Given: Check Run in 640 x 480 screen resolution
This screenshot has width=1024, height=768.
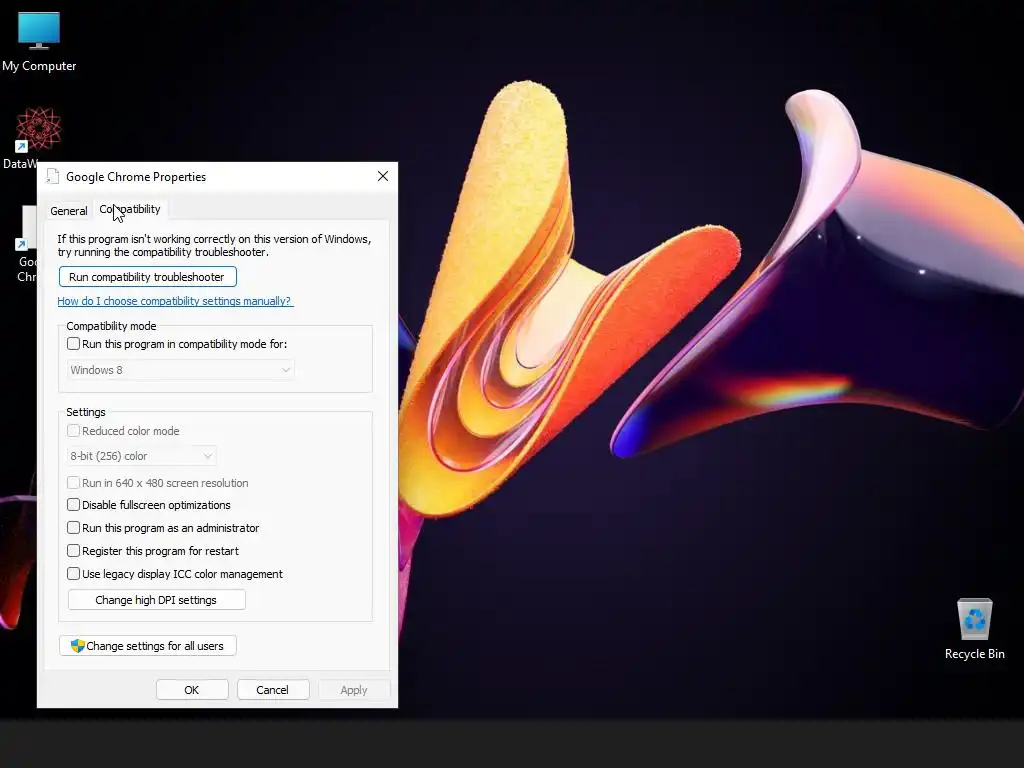Looking at the screenshot, I should click(73, 483).
